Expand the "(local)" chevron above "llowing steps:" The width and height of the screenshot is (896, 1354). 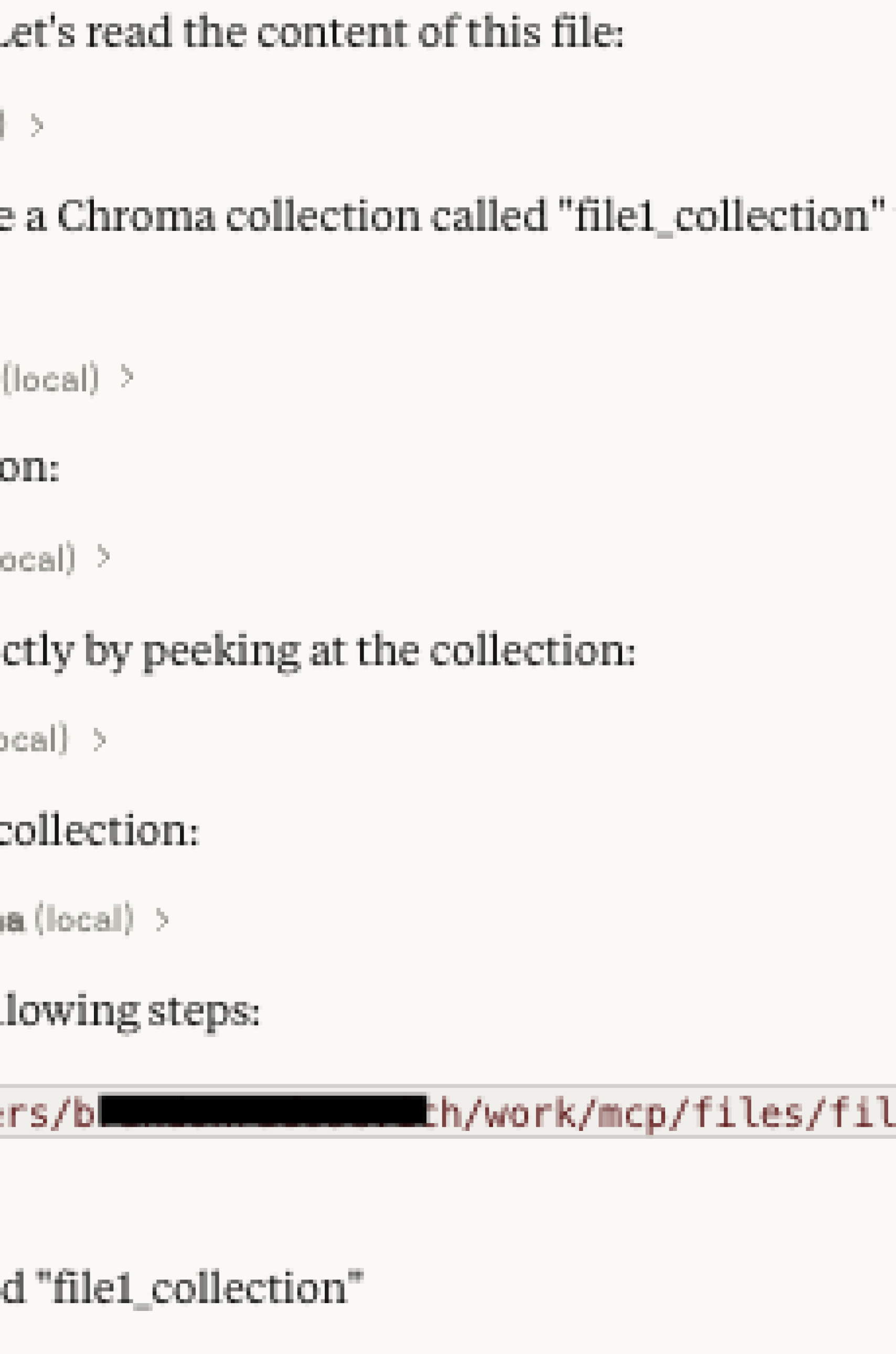click(x=163, y=919)
